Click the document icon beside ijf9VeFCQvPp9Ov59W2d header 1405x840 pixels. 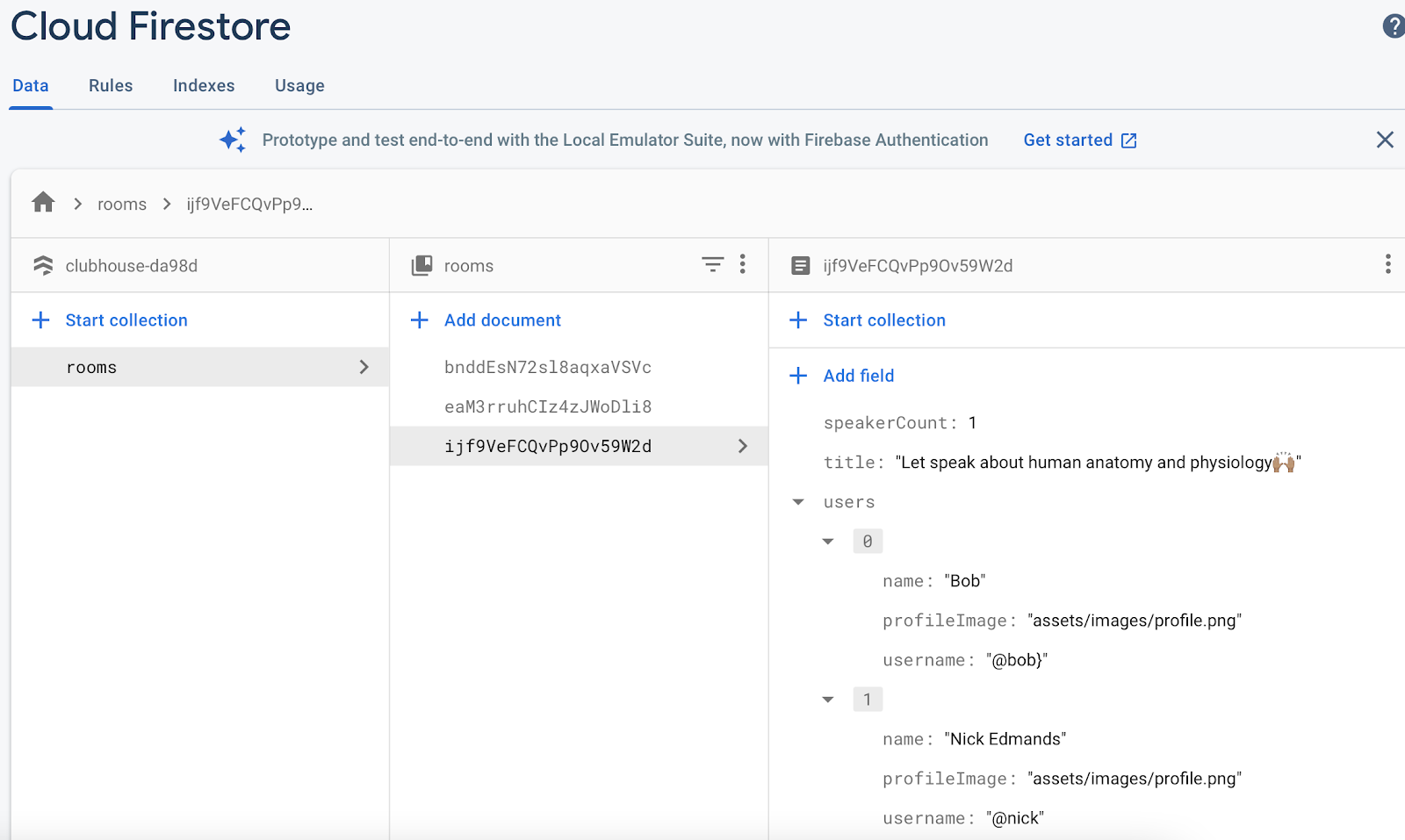click(x=801, y=265)
